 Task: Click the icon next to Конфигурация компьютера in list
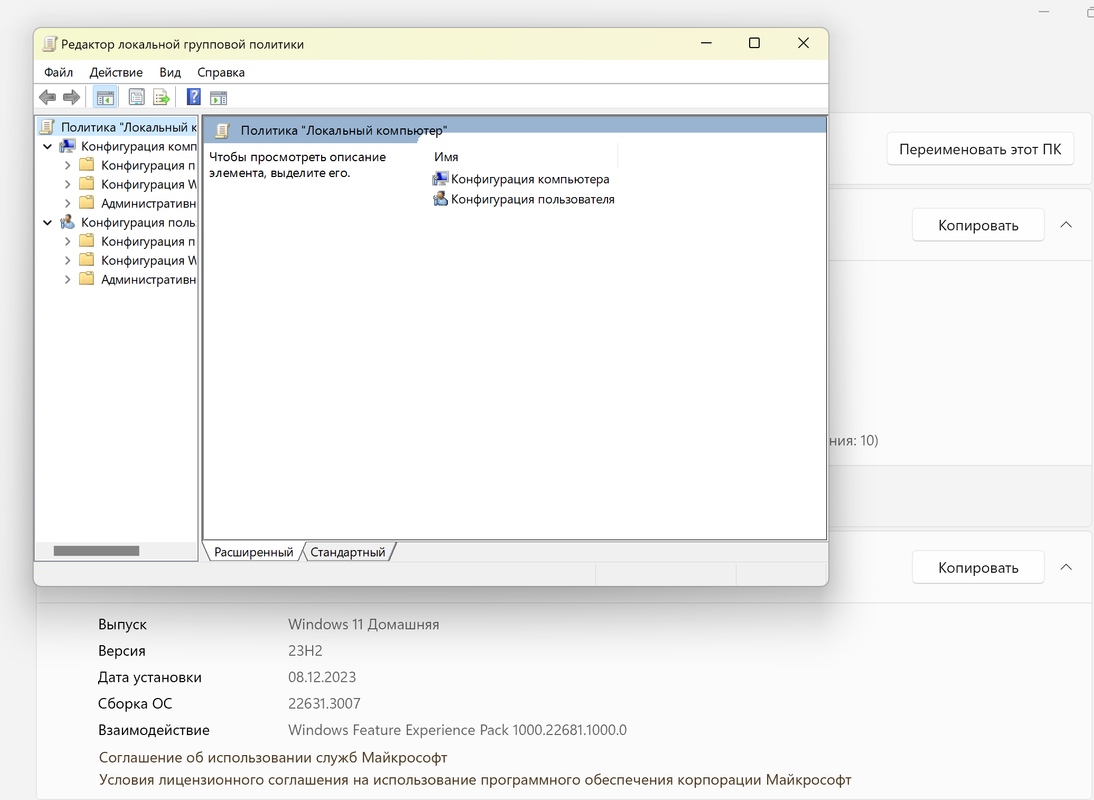pyautogui.click(x=440, y=179)
